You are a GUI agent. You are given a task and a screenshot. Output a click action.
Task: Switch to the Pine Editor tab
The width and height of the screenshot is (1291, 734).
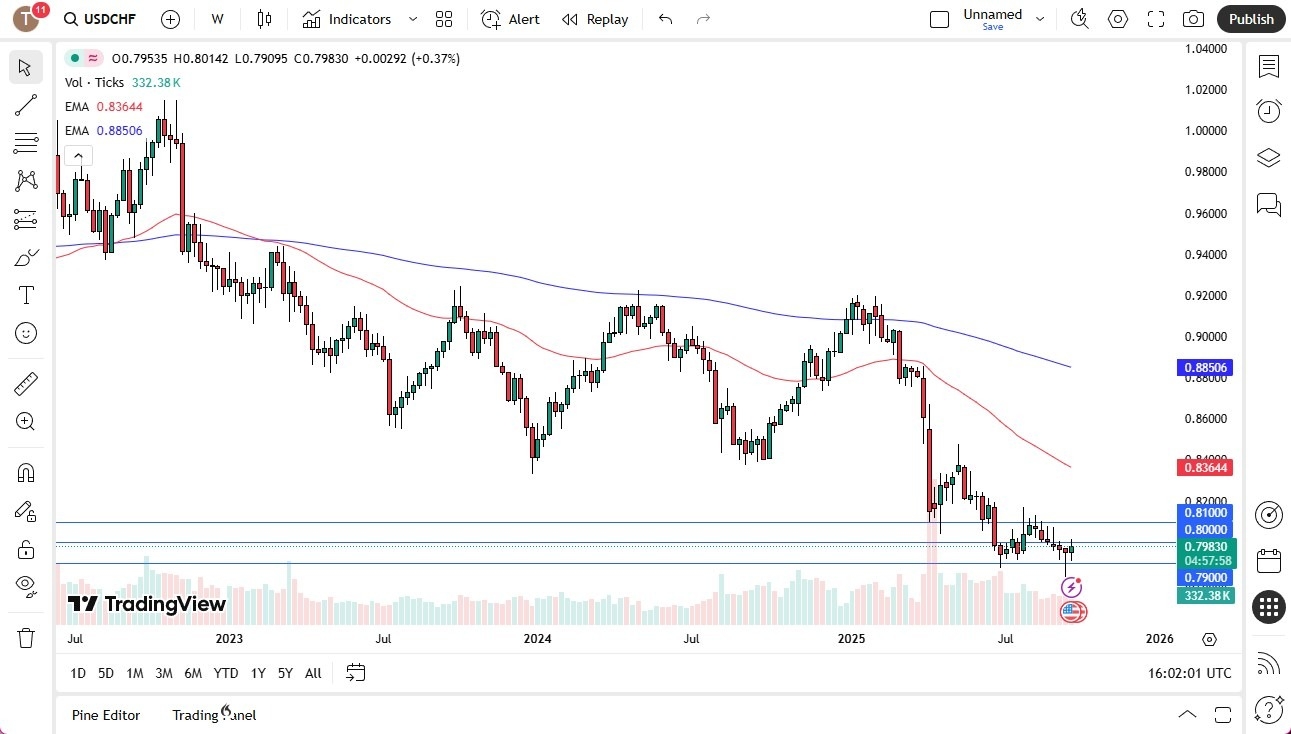pos(105,714)
